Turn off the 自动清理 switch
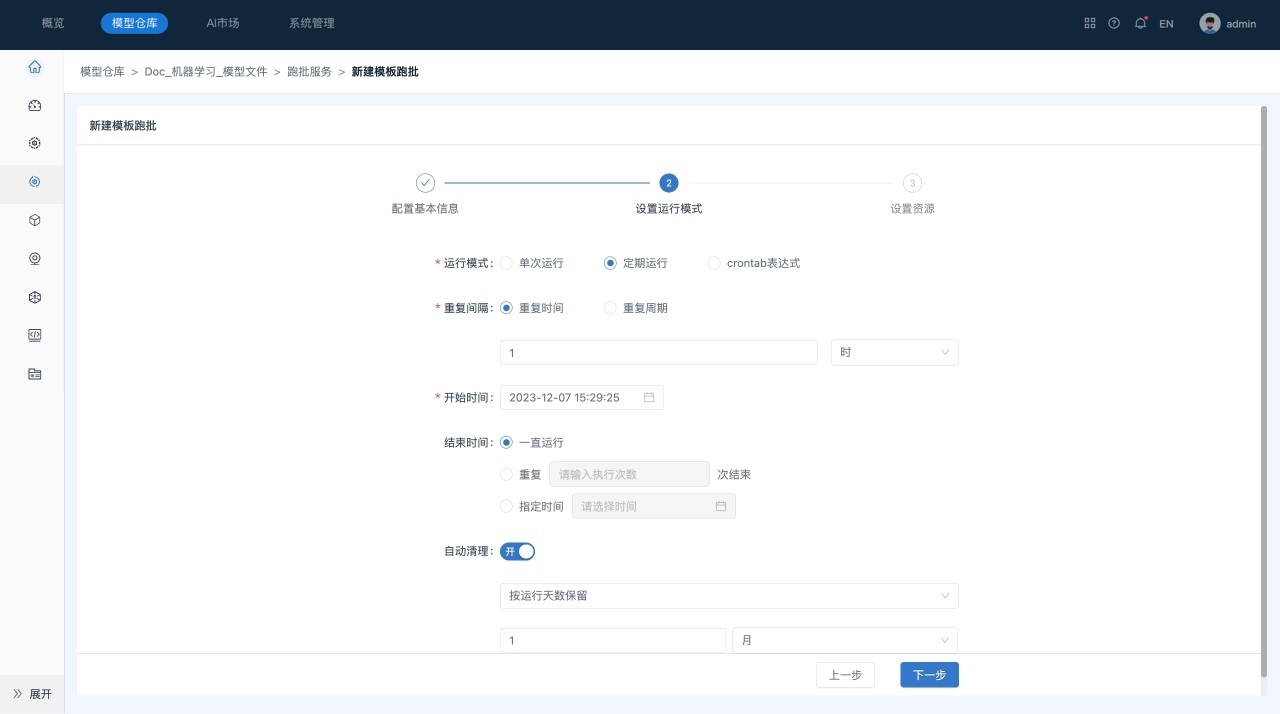Image resolution: width=1280 pixels, height=714 pixels. pyautogui.click(x=518, y=551)
